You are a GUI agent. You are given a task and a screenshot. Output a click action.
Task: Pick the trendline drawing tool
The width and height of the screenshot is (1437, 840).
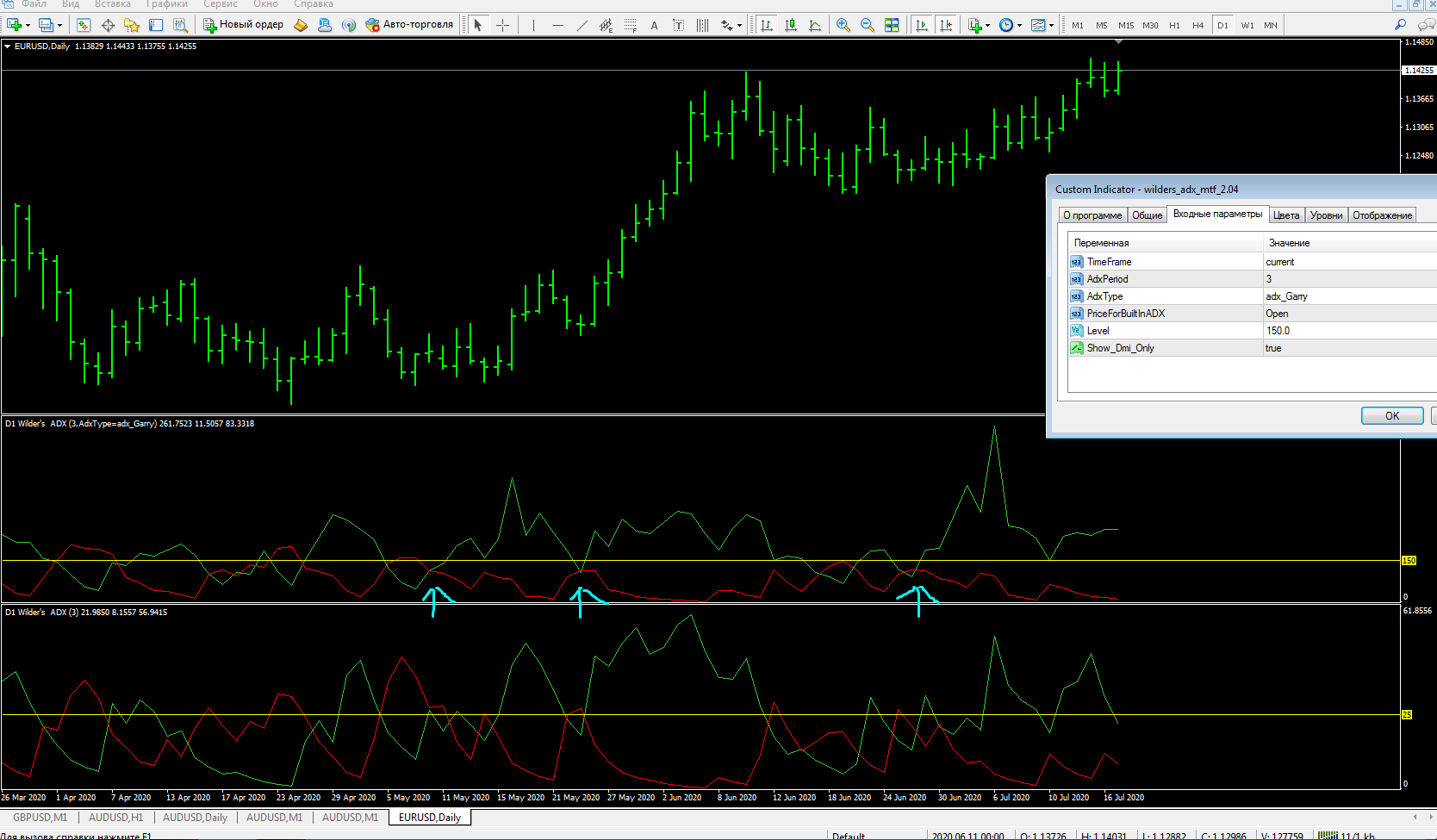[582, 25]
